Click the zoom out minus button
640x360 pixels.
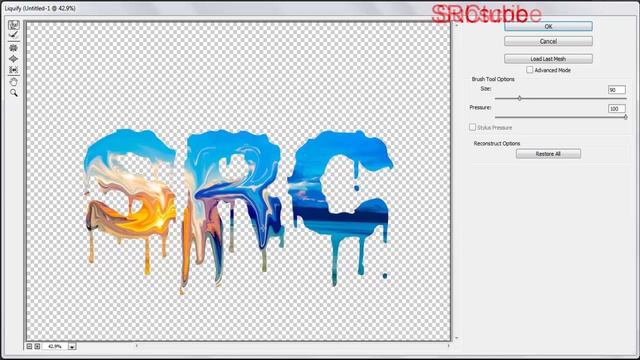pos(29,346)
